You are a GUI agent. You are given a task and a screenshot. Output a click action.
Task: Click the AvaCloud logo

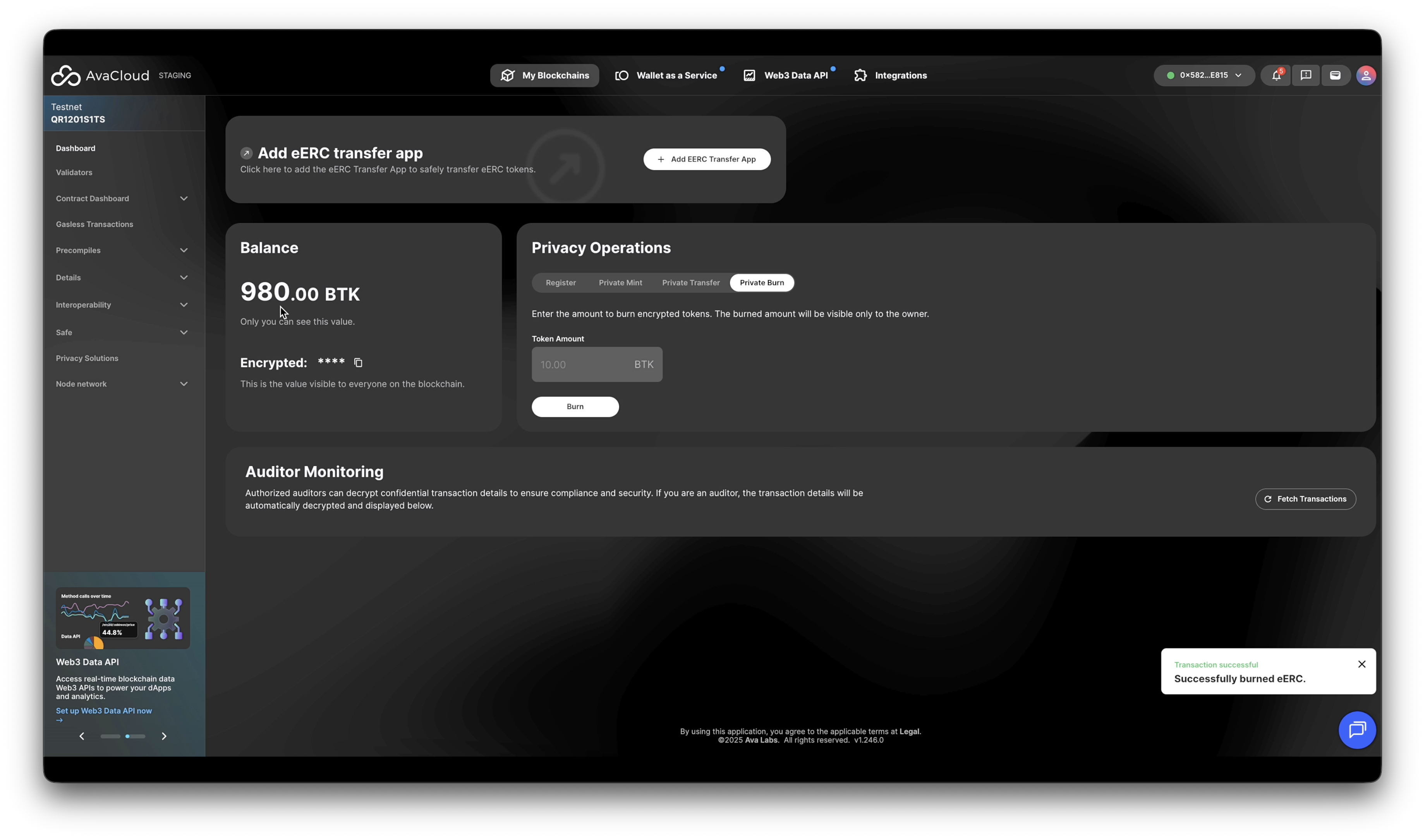(100, 75)
